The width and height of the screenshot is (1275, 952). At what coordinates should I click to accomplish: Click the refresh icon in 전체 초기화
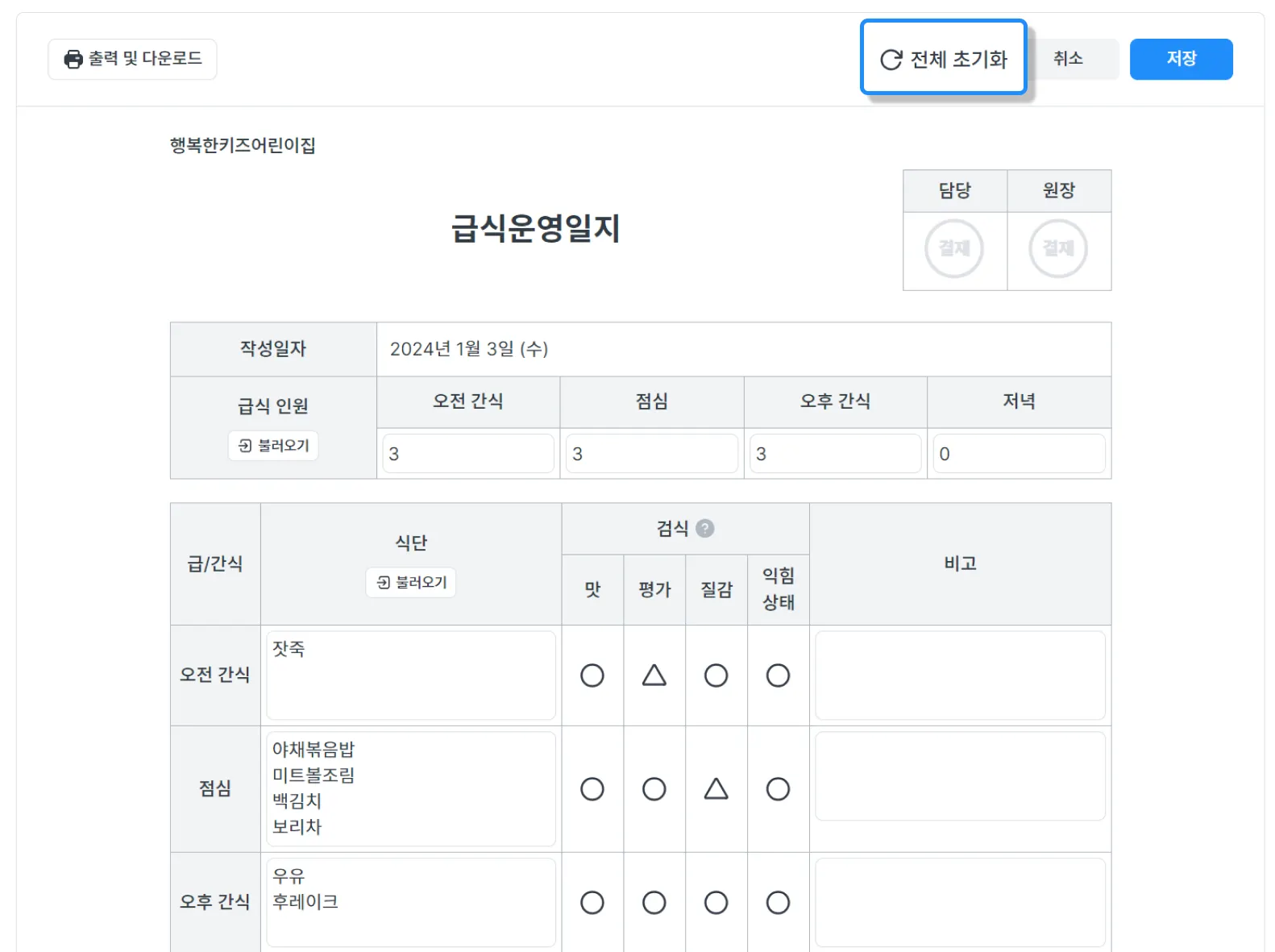pyautogui.click(x=891, y=60)
